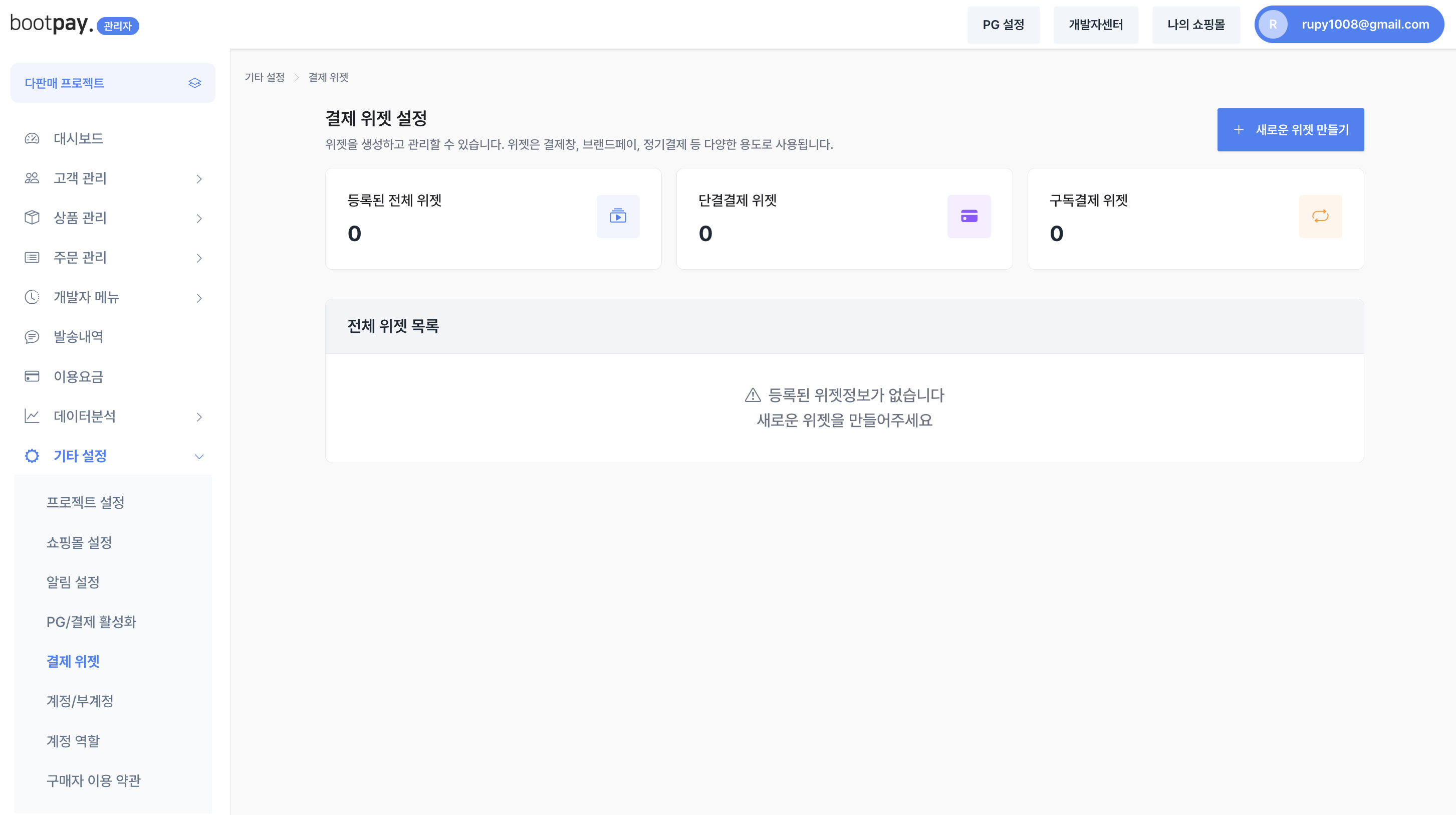Click the 새로운 위젯 만들기 button
The width and height of the screenshot is (1456, 815).
click(x=1290, y=129)
